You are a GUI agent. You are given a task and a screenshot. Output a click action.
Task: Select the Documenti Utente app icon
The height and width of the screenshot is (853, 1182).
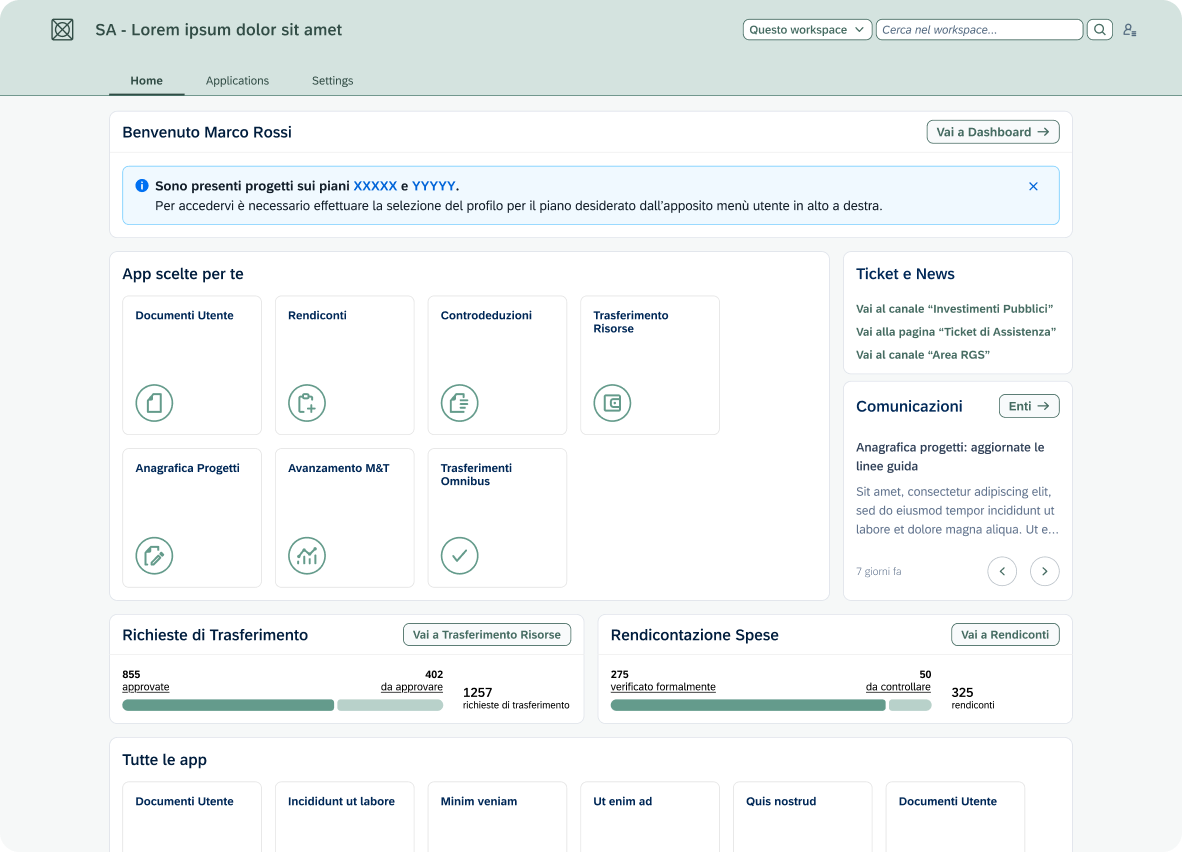[154, 403]
